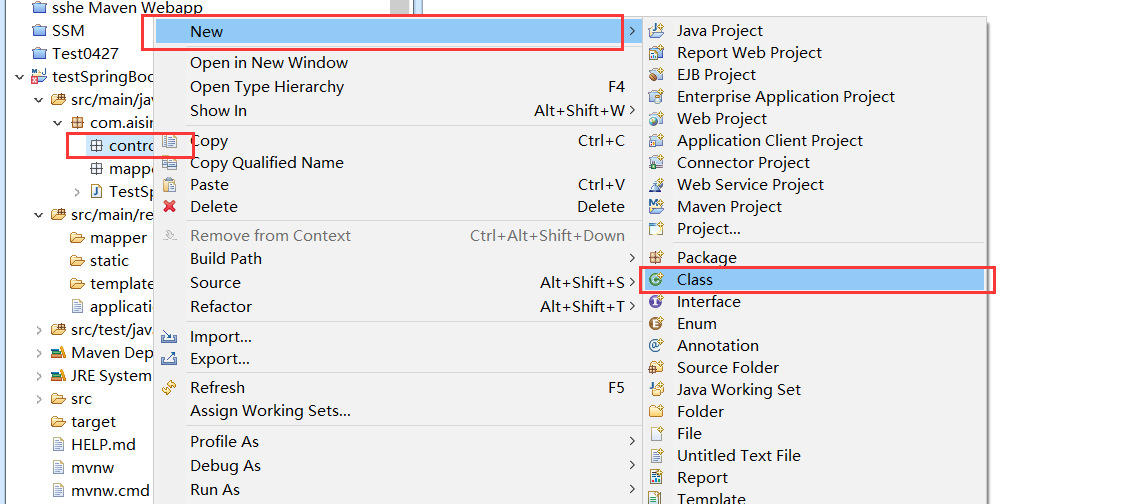This screenshot has width=1136, height=504.
Task: Click the green Class icon
Action: click(x=656, y=280)
